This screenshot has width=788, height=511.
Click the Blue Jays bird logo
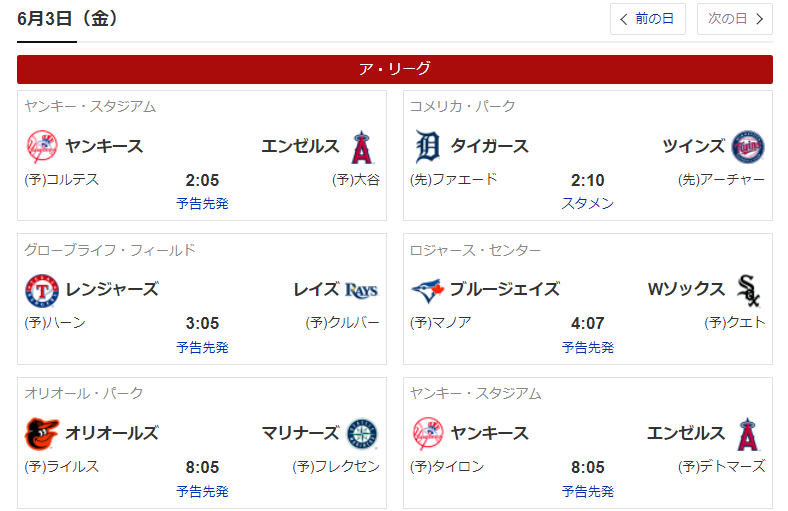427,290
